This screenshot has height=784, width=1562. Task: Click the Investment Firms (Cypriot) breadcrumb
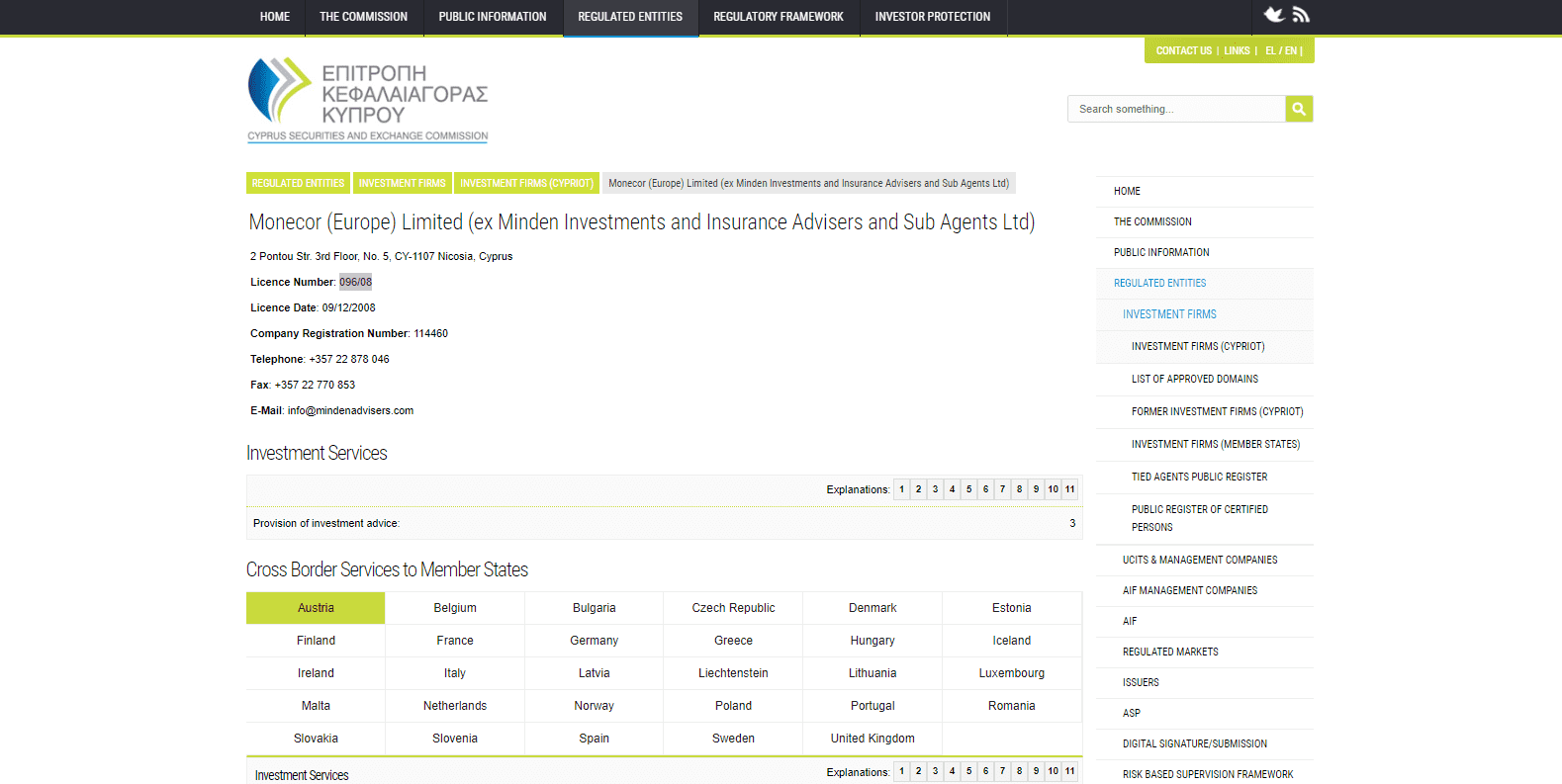point(526,183)
